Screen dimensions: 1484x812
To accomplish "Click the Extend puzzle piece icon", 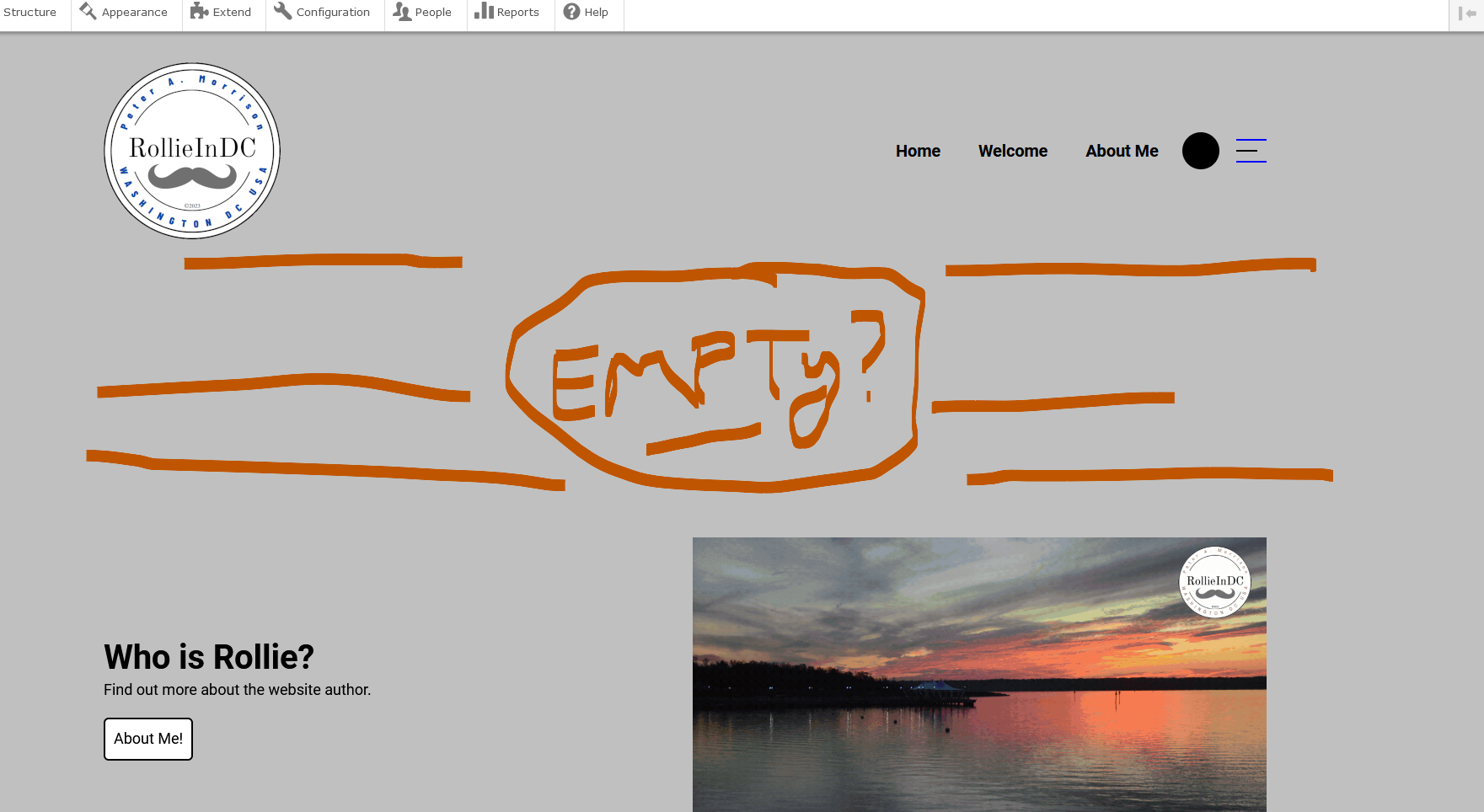I will point(199,11).
